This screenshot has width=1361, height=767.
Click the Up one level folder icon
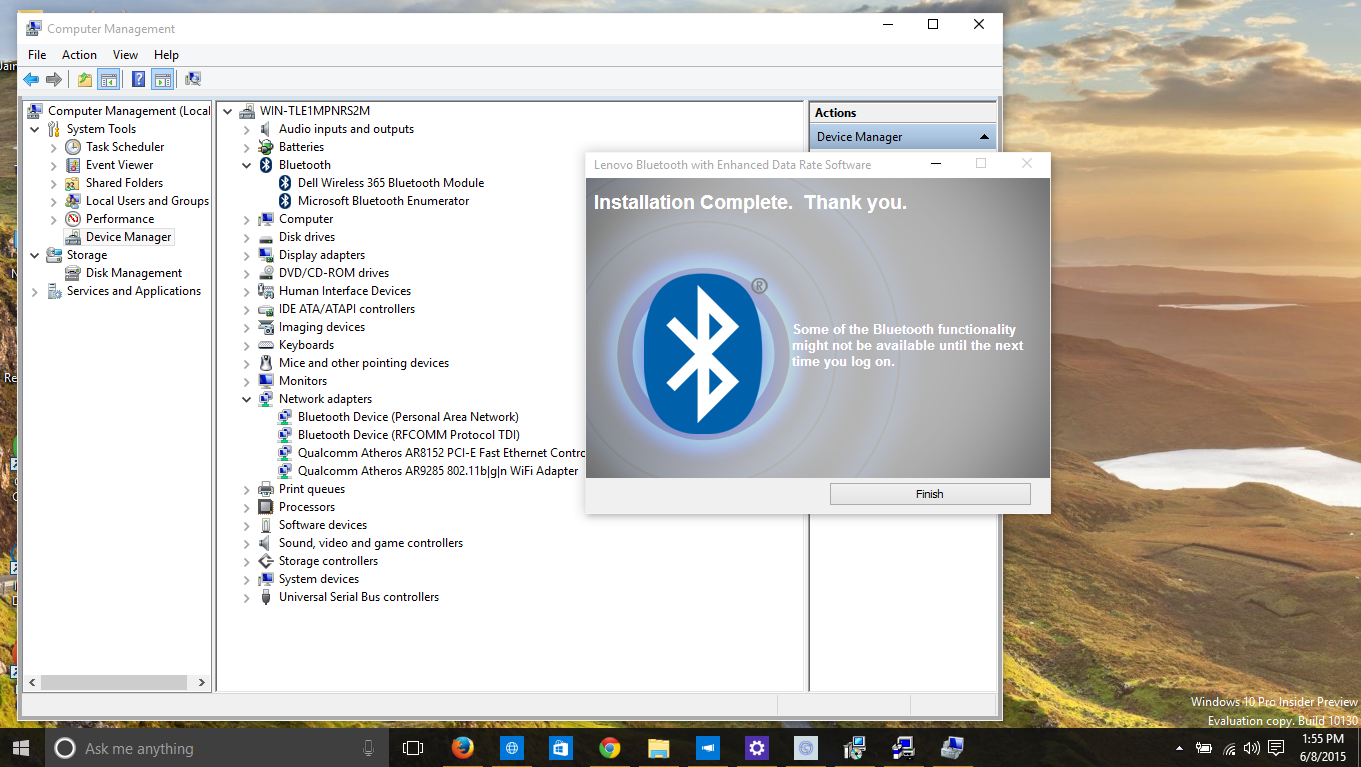pos(85,80)
